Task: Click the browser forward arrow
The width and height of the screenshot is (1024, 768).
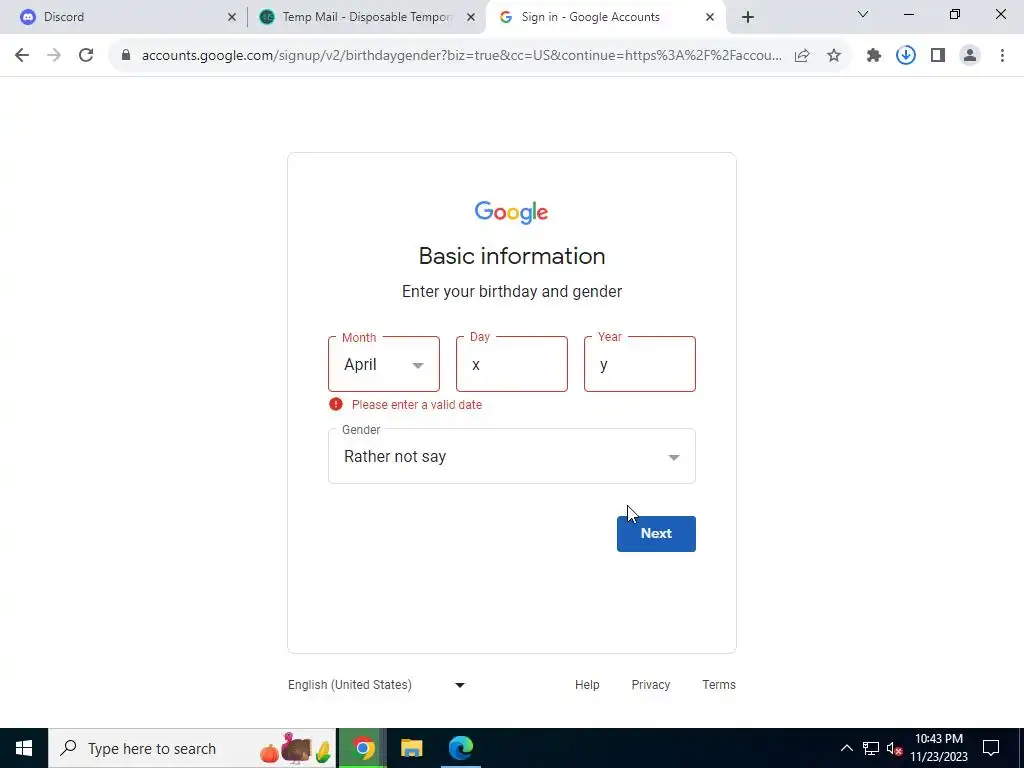Action: coord(54,56)
